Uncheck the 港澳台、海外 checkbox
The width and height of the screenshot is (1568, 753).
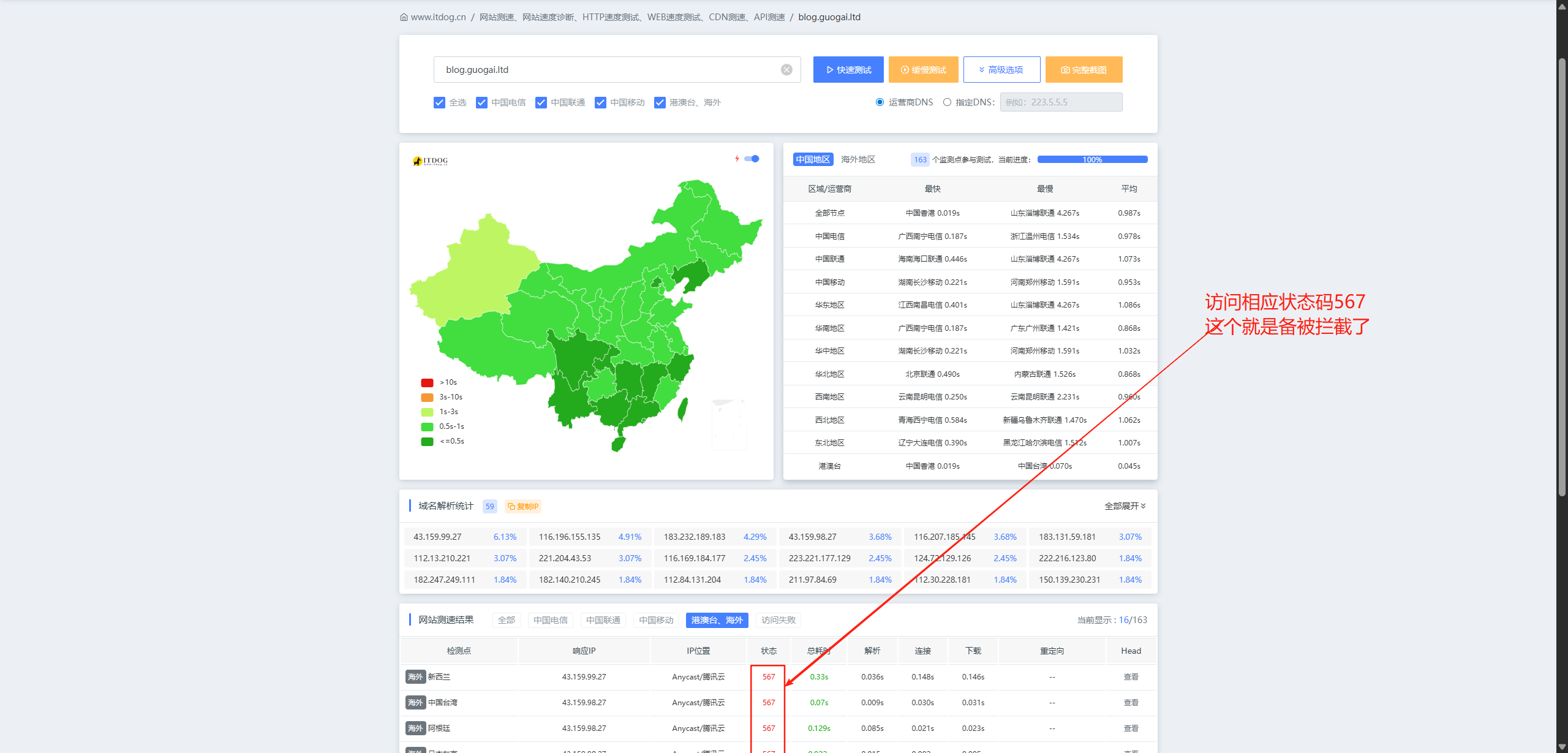pyautogui.click(x=660, y=102)
